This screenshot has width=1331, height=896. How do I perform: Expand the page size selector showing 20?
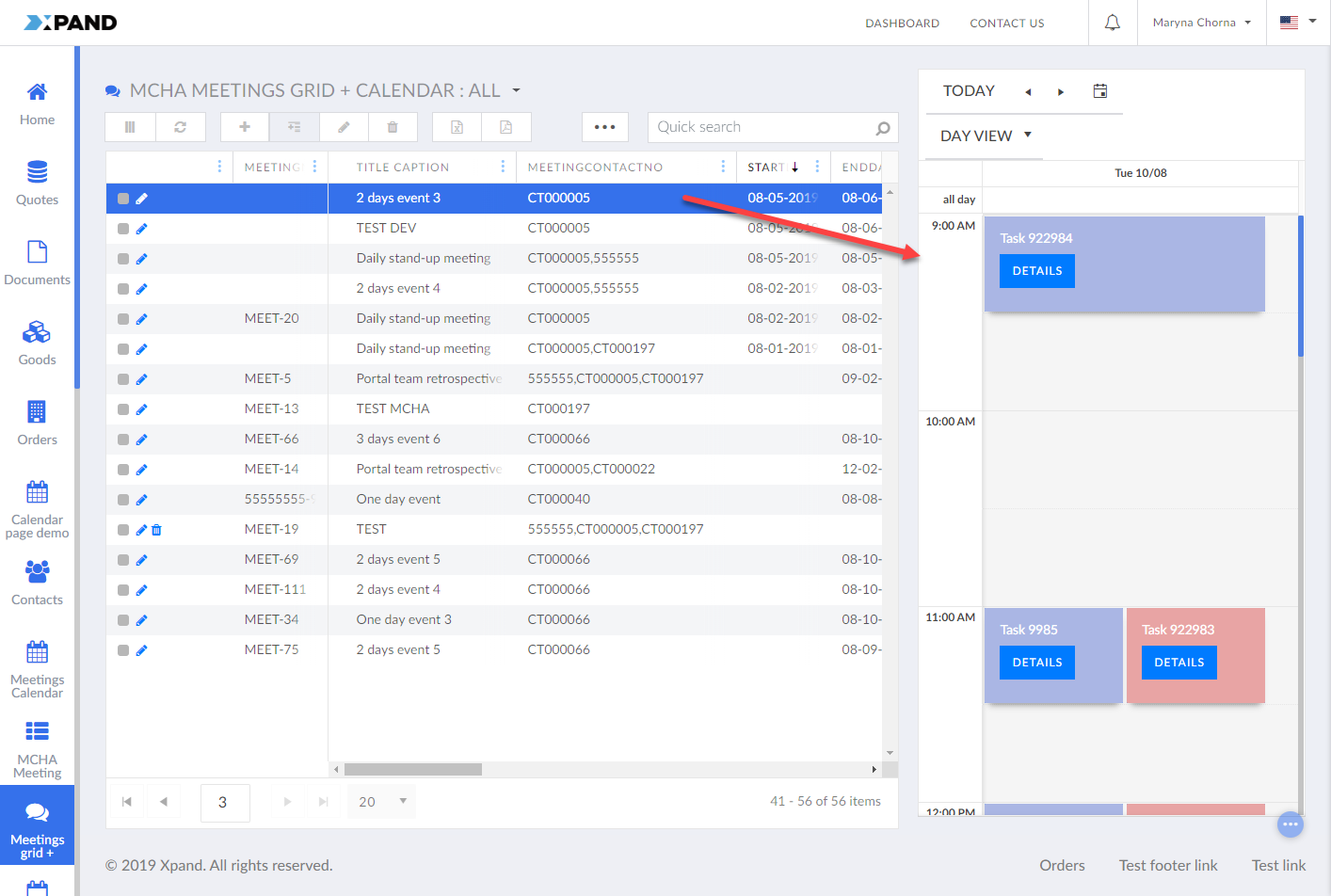coord(380,801)
